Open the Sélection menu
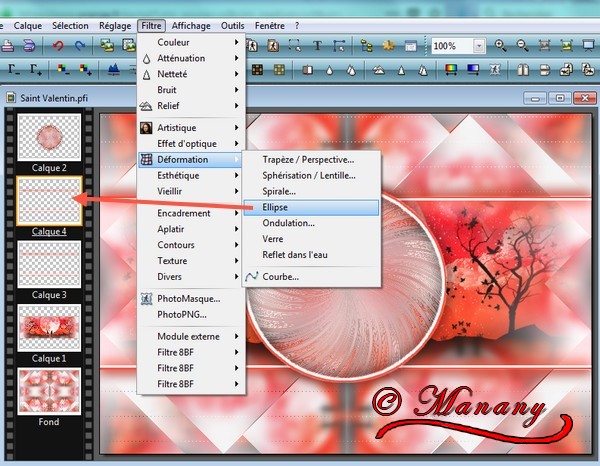 (x=70, y=26)
